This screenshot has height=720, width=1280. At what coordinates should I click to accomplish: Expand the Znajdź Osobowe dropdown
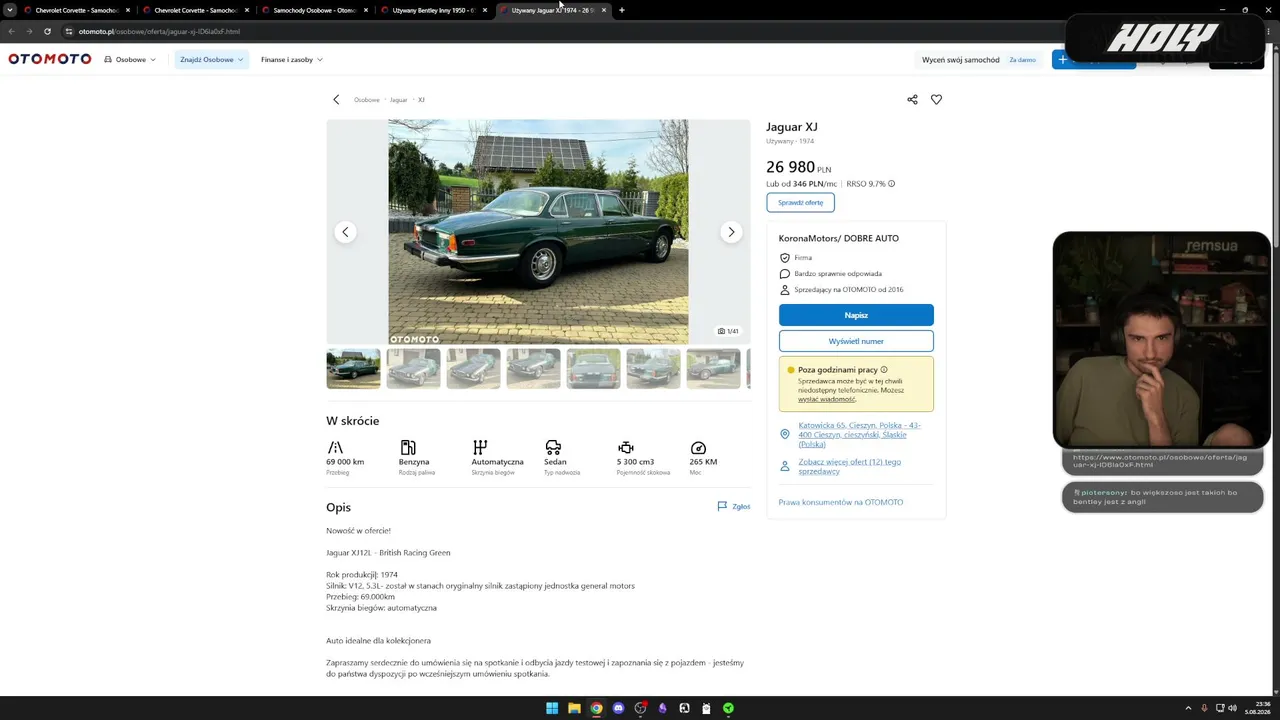click(x=211, y=59)
